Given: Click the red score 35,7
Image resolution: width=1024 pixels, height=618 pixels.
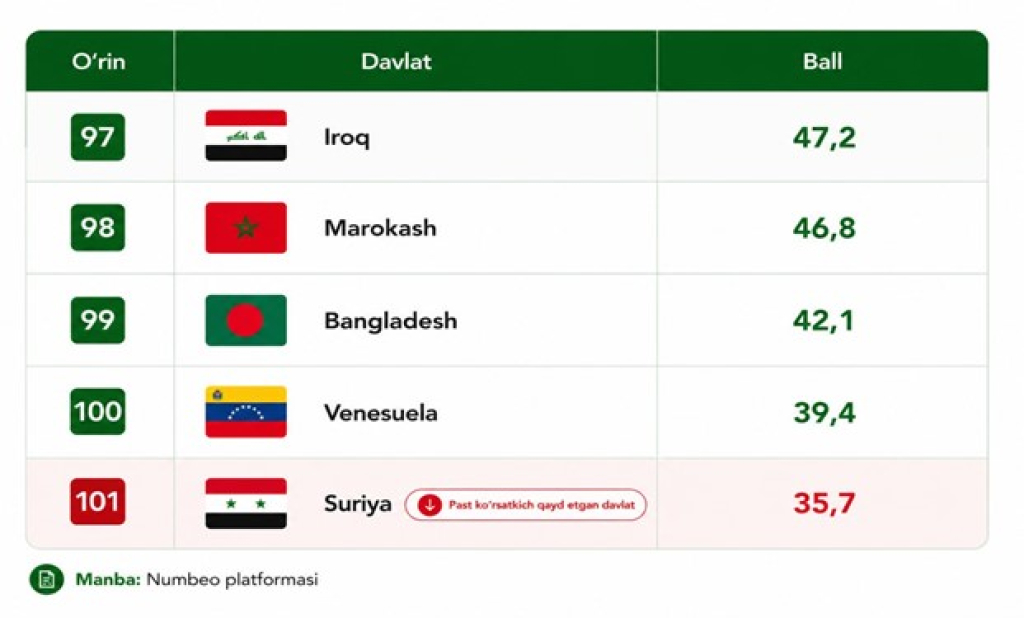Looking at the screenshot, I should coord(824,503).
